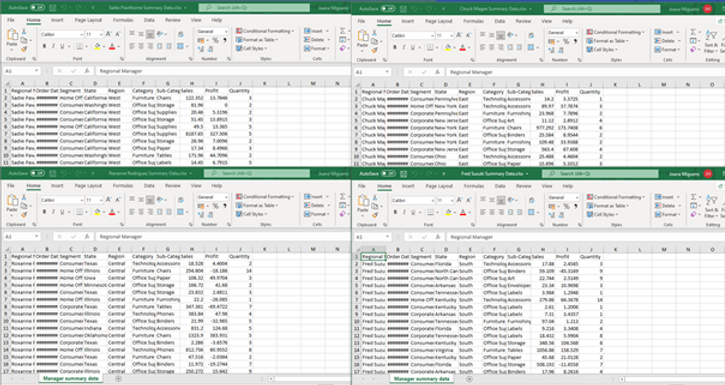Click Copy icon in the Roxanne Rodriguez window
Image resolution: width=725 pixels, height=385 pixels.
(x=24, y=205)
